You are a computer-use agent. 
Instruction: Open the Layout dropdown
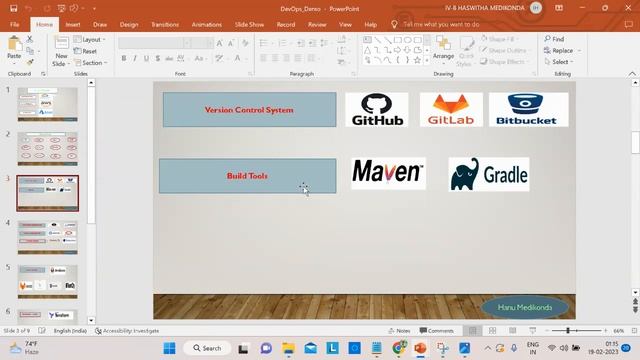[x=90, y=40]
